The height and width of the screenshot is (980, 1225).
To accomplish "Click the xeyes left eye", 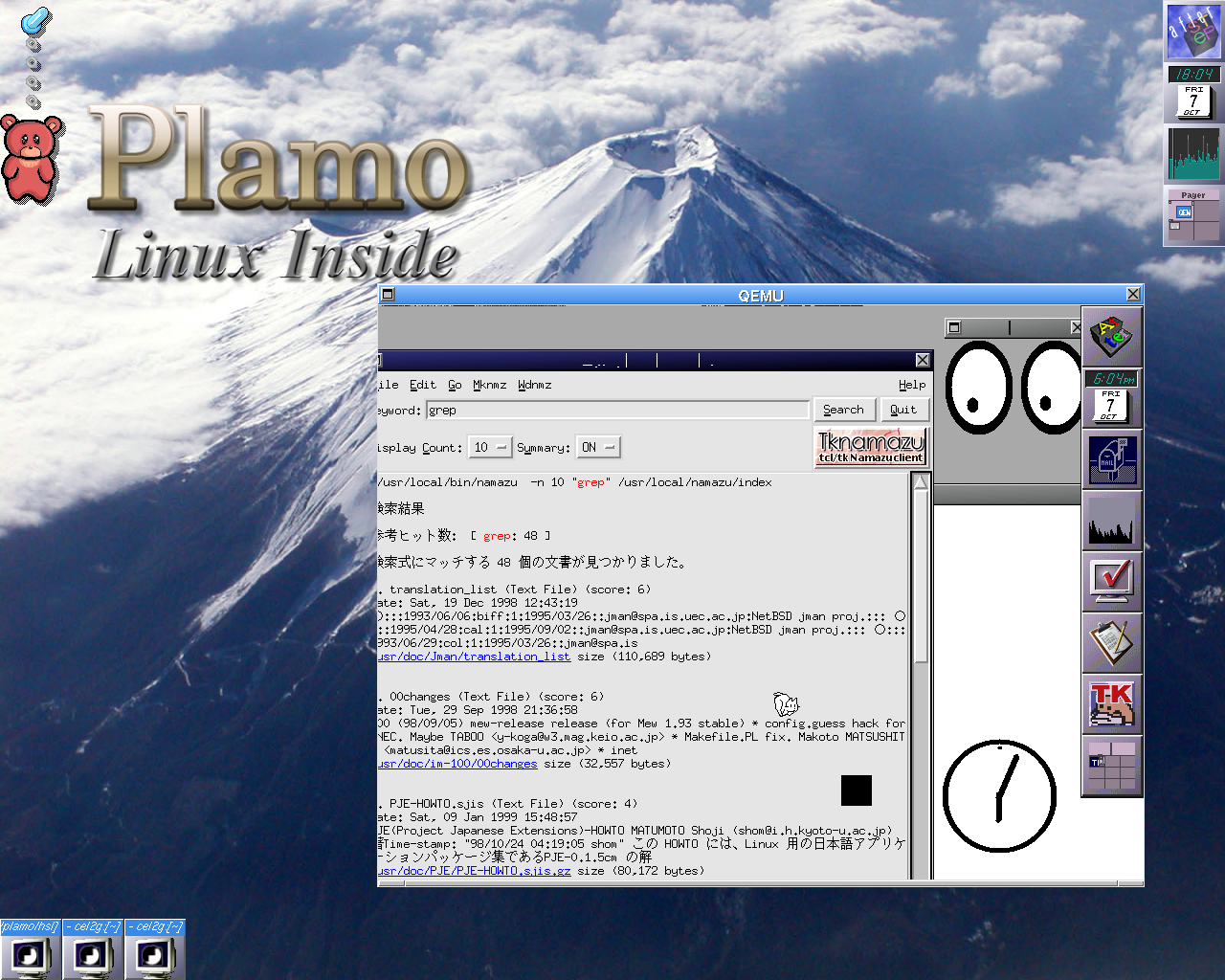I will pos(978,388).
